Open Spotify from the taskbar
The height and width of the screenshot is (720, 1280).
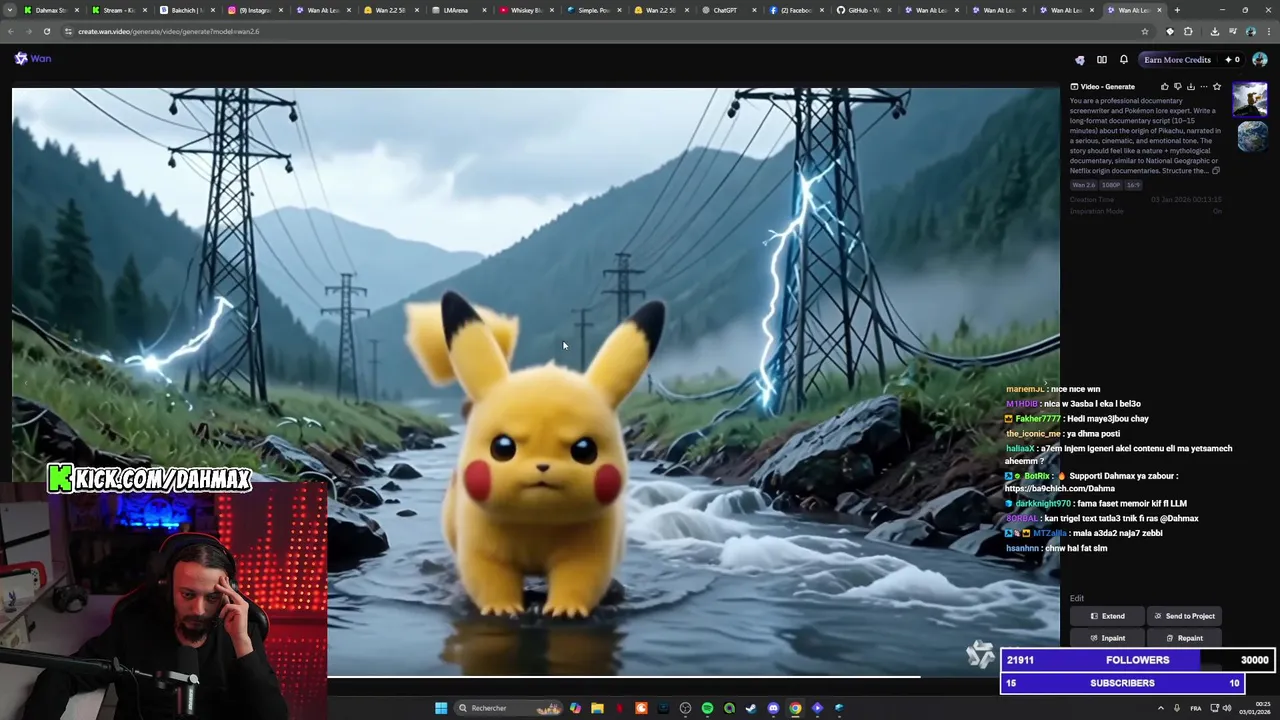coord(707,708)
